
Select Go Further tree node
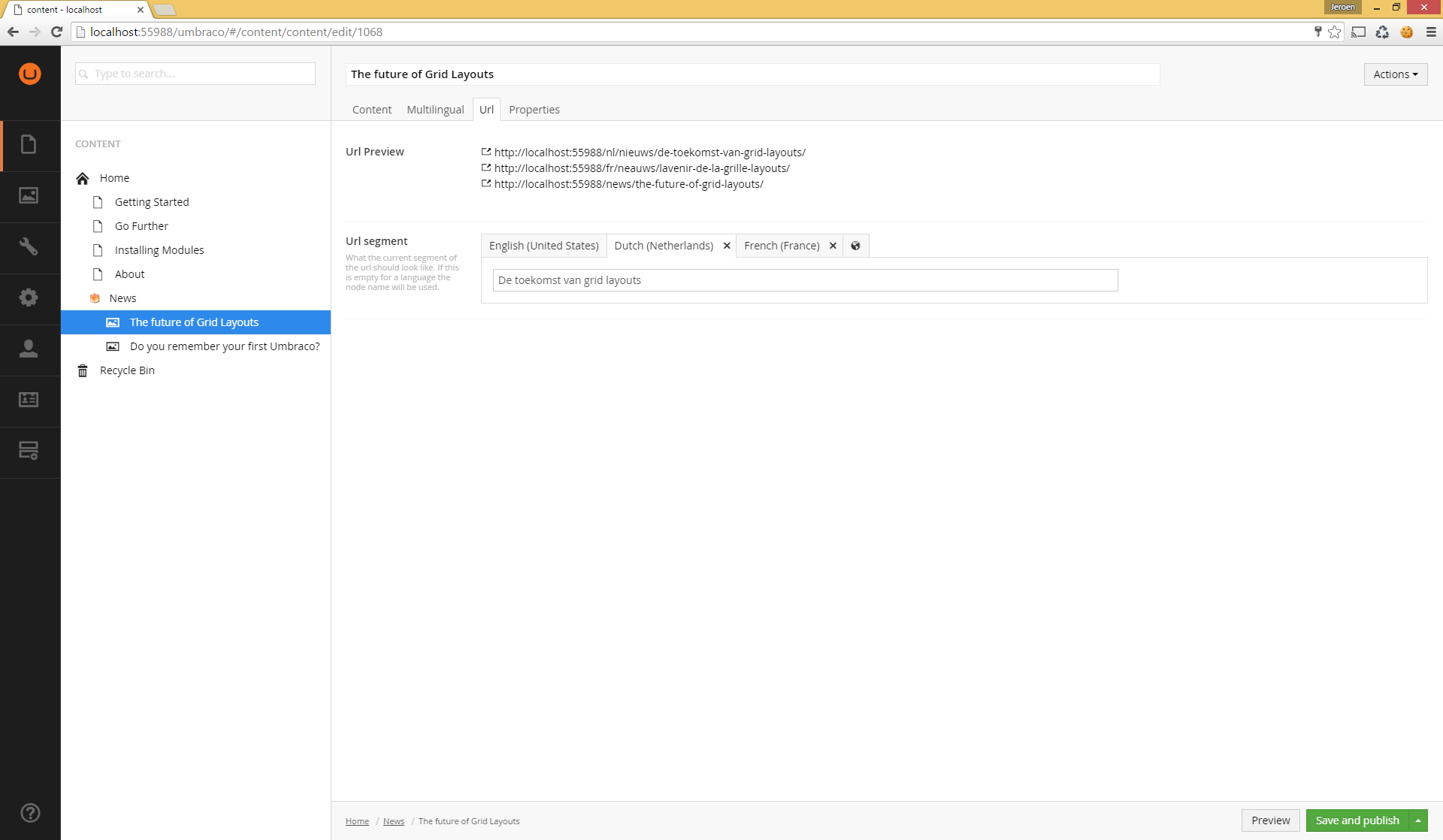click(x=141, y=226)
